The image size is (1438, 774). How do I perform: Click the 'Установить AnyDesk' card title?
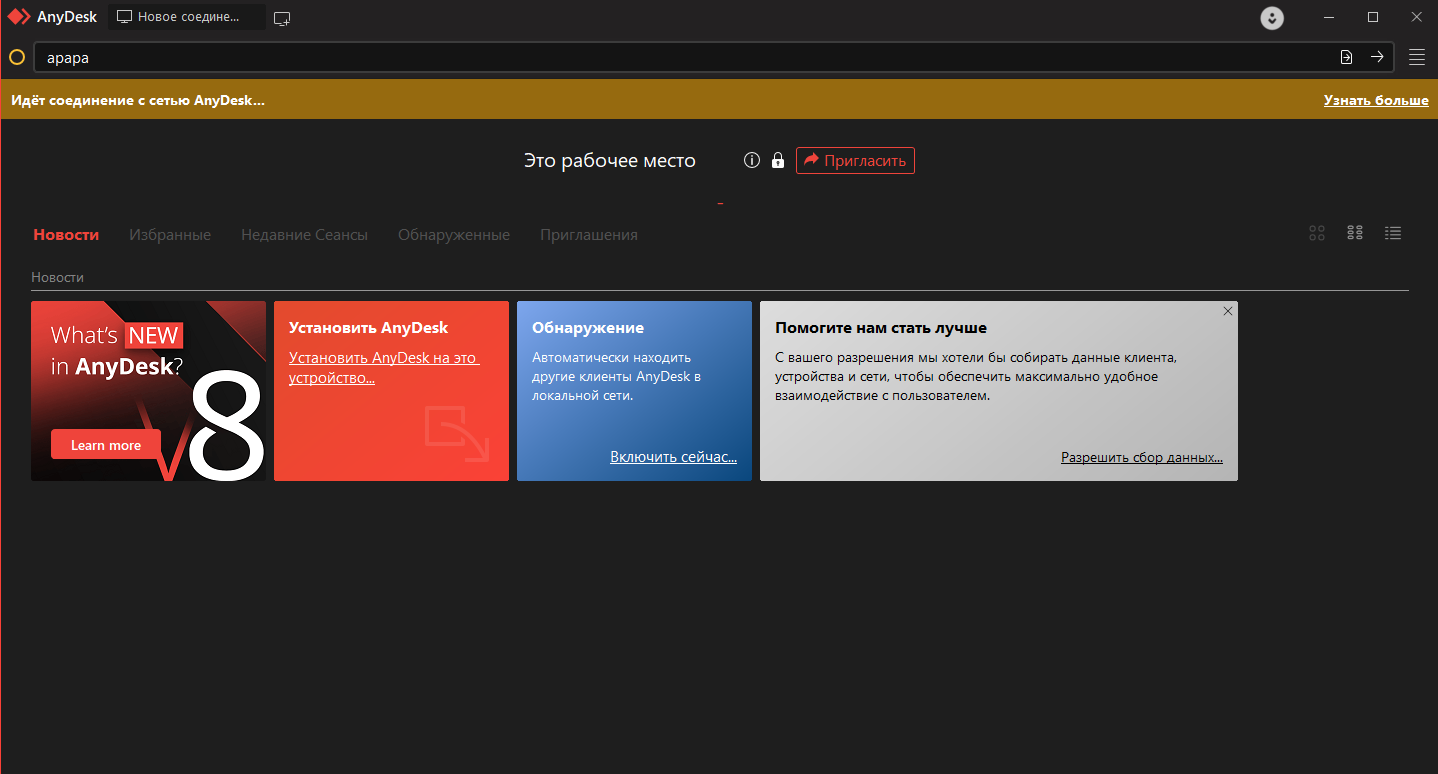coord(369,327)
